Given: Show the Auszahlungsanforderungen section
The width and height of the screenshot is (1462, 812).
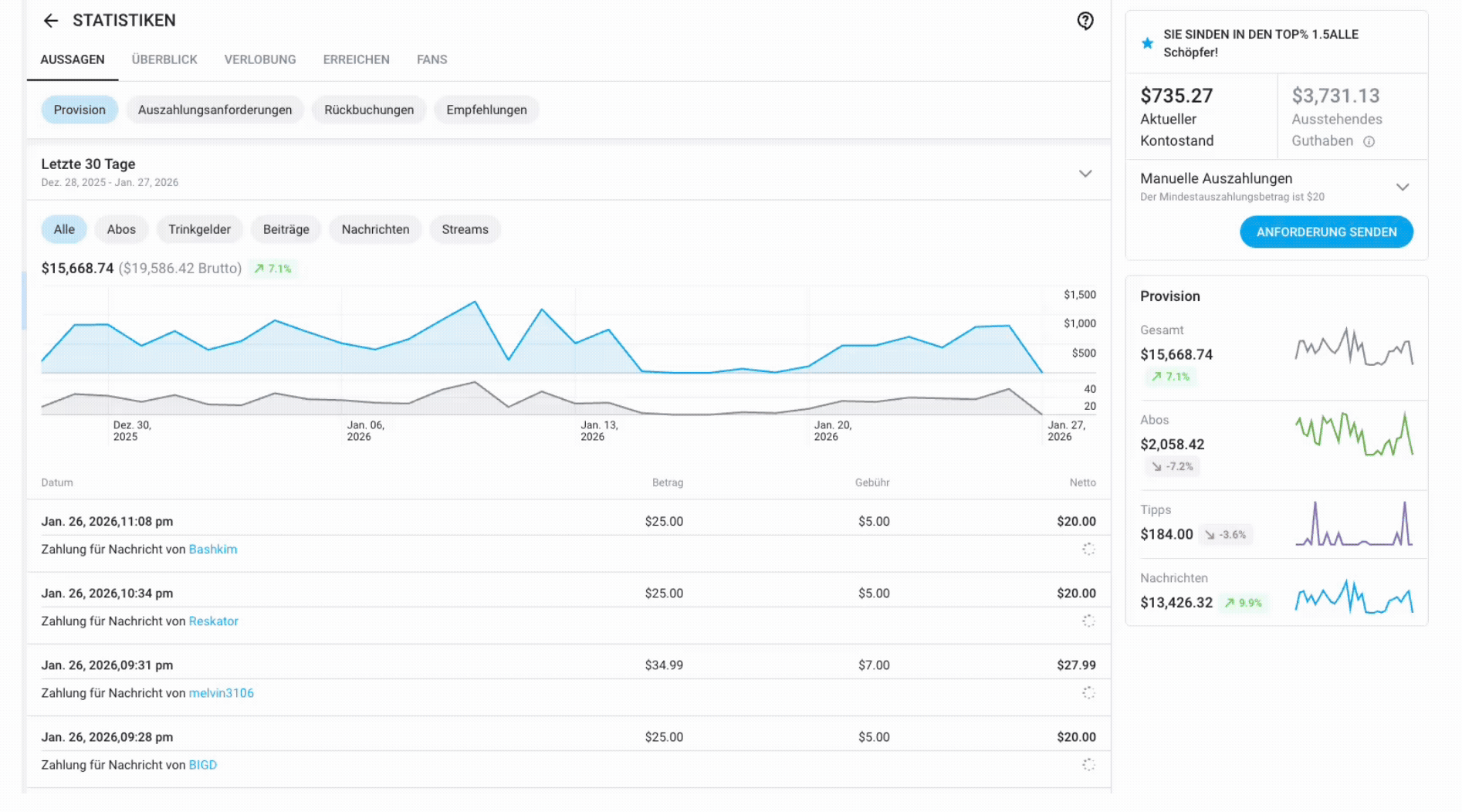Looking at the screenshot, I should pyautogui.click(x=215, y=110).
